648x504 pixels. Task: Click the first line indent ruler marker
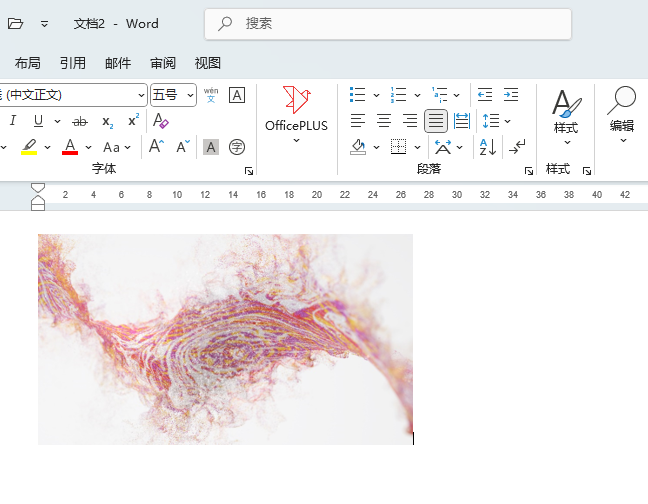point(38,188)
